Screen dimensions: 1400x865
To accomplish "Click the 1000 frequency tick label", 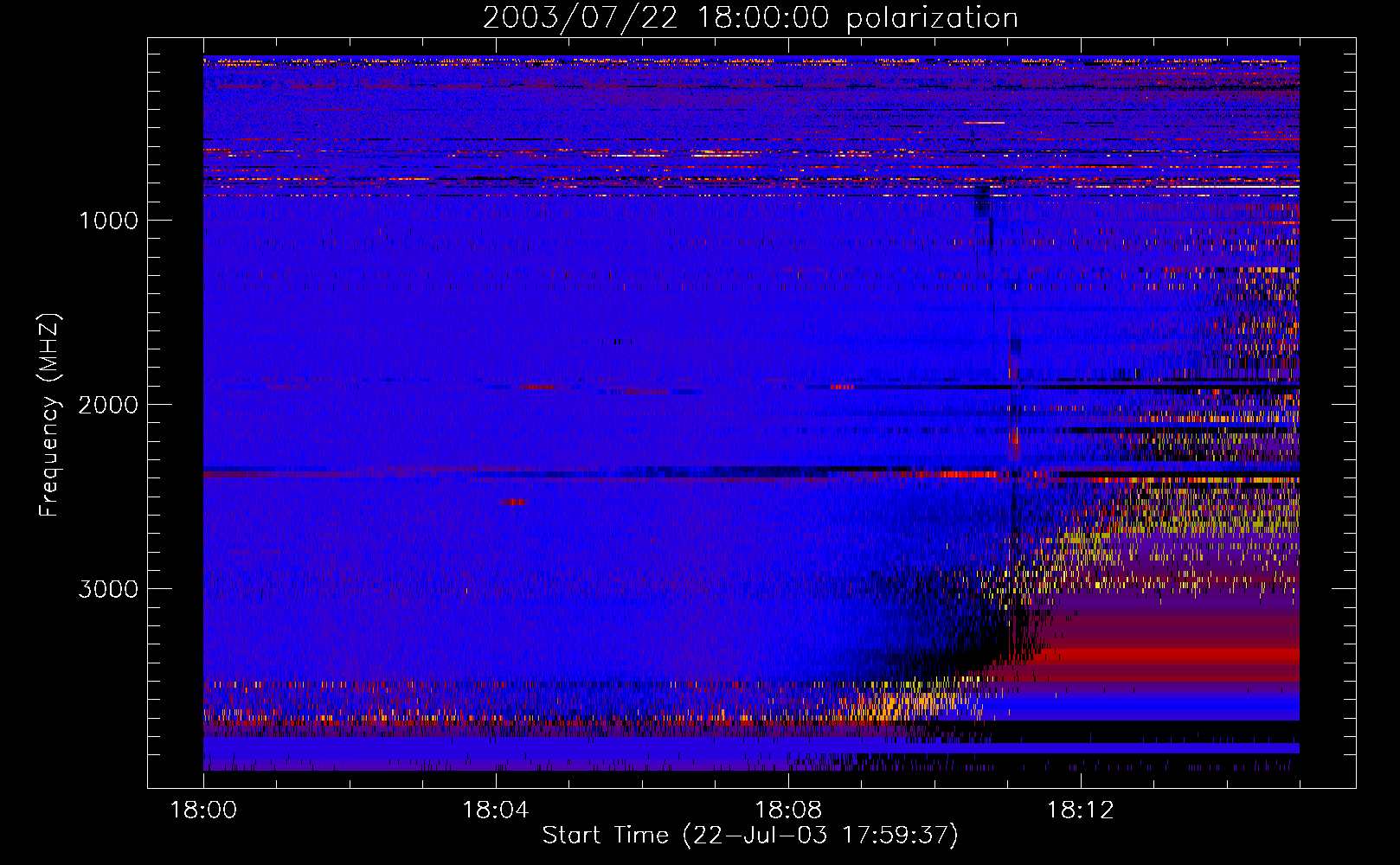I will (108, 221).
